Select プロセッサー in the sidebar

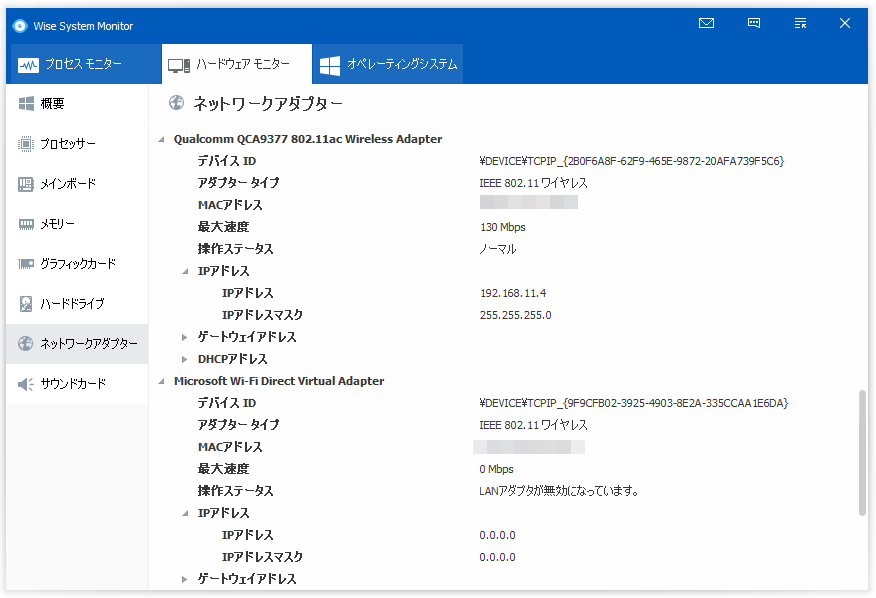point(77,144)
